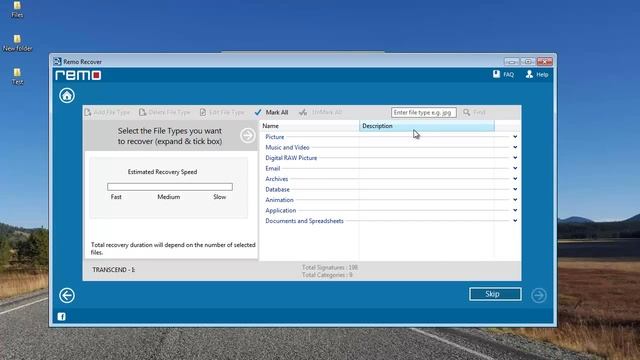
Task: Click the Total Categories count text
Action: (x=327, y=275)
